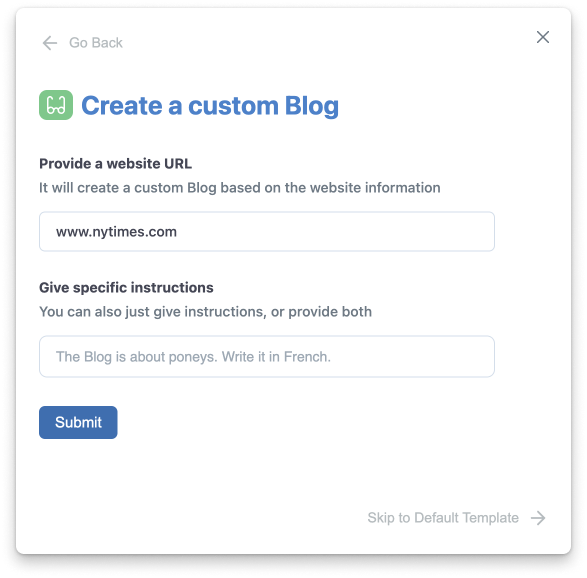Select the Go Back text link

click(x=96, y=43)
